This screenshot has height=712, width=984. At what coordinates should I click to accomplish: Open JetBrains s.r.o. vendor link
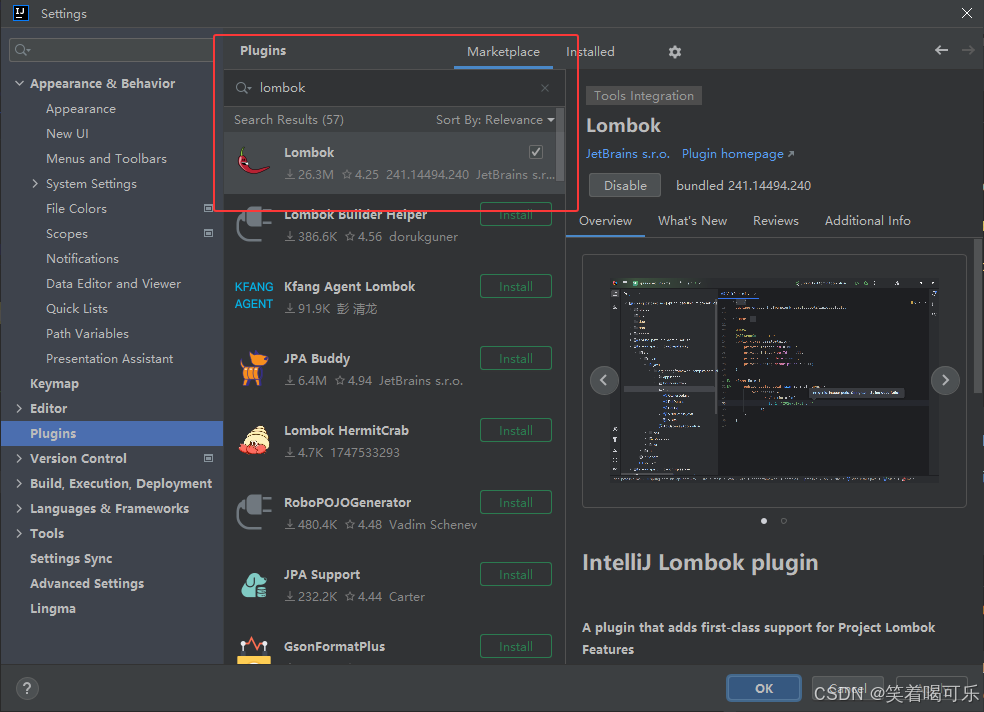click(628, 154)
